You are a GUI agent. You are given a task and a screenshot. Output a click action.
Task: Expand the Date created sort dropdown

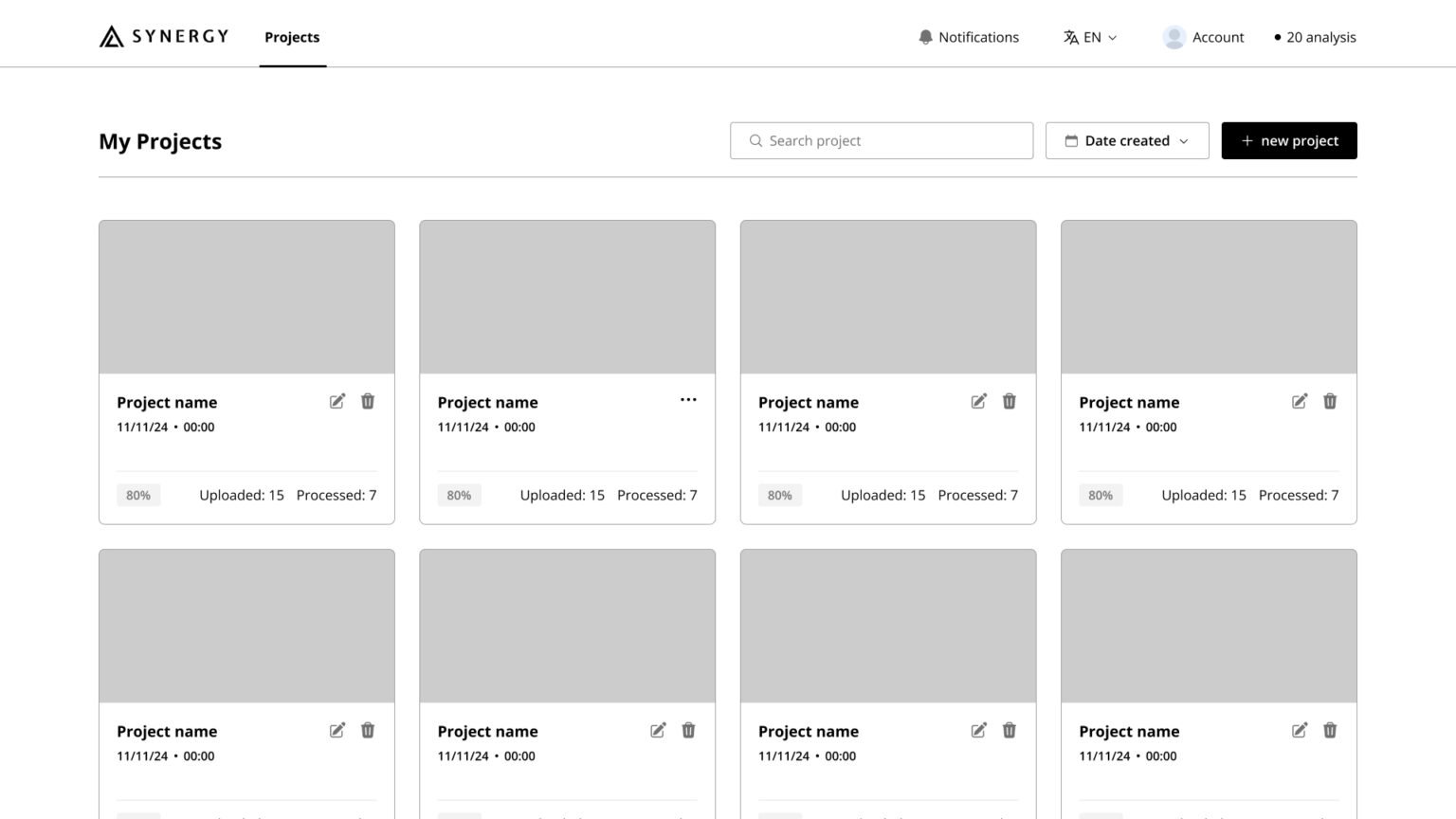coord(1127,140)
